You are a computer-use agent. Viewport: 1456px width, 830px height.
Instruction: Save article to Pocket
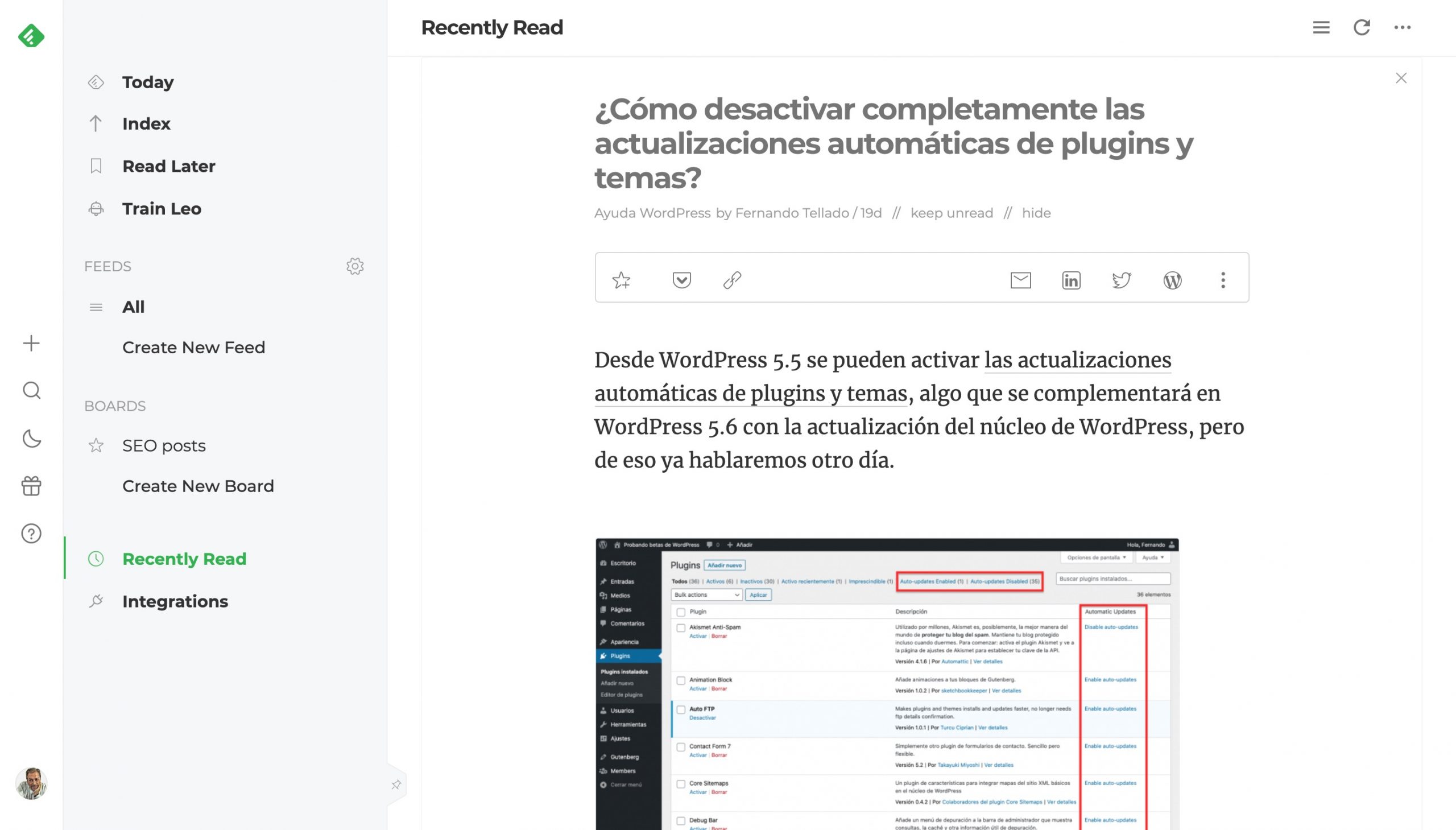681,280
